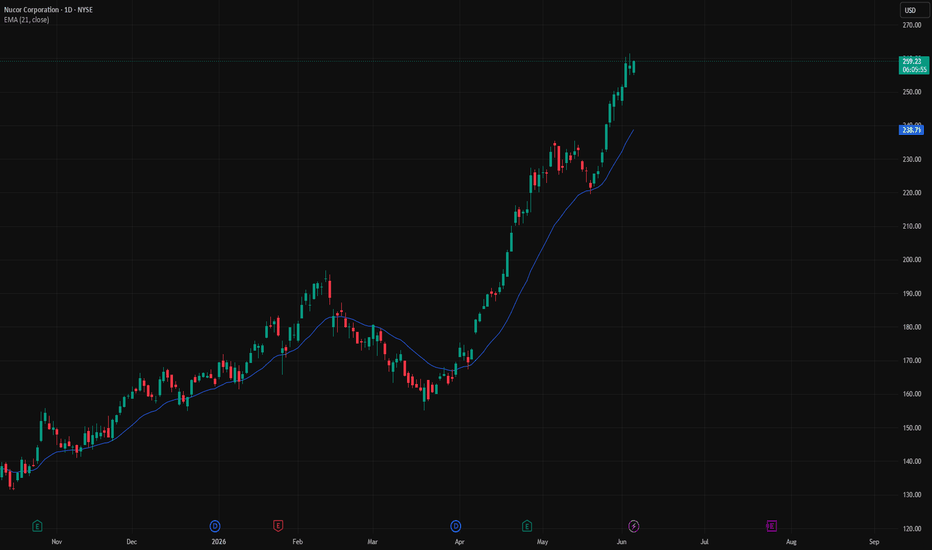Click the May label on the time axis
This screenshot has width=932, height=550.
point(542,542)
